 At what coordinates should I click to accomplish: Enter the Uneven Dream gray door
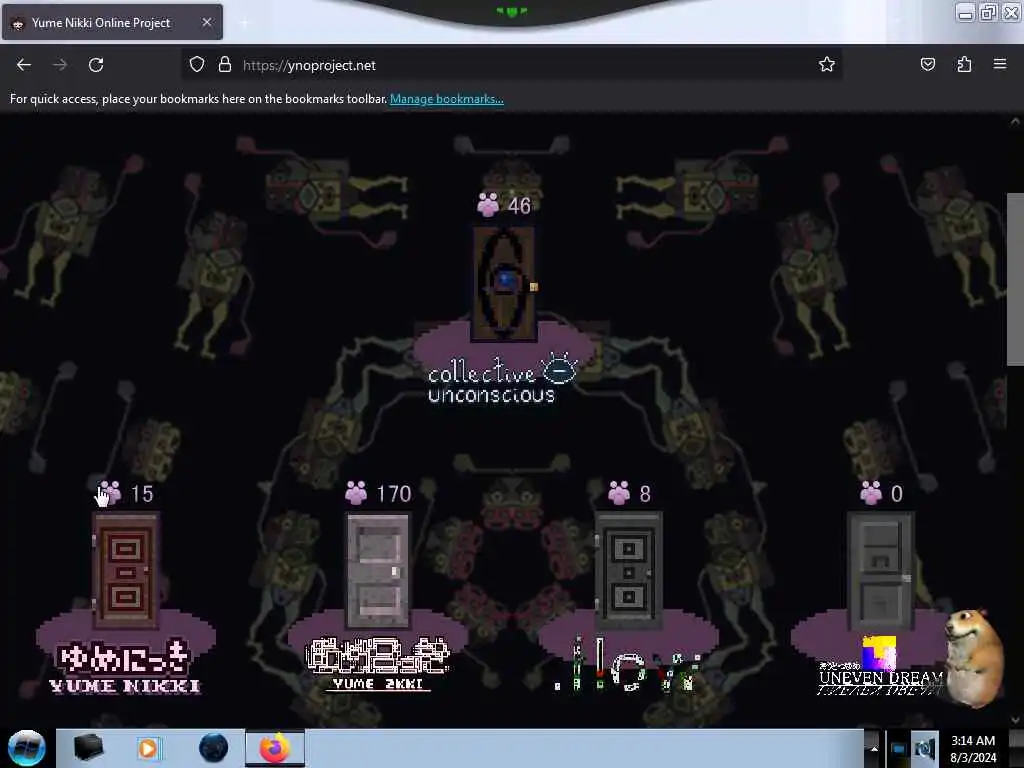[880, 571]
